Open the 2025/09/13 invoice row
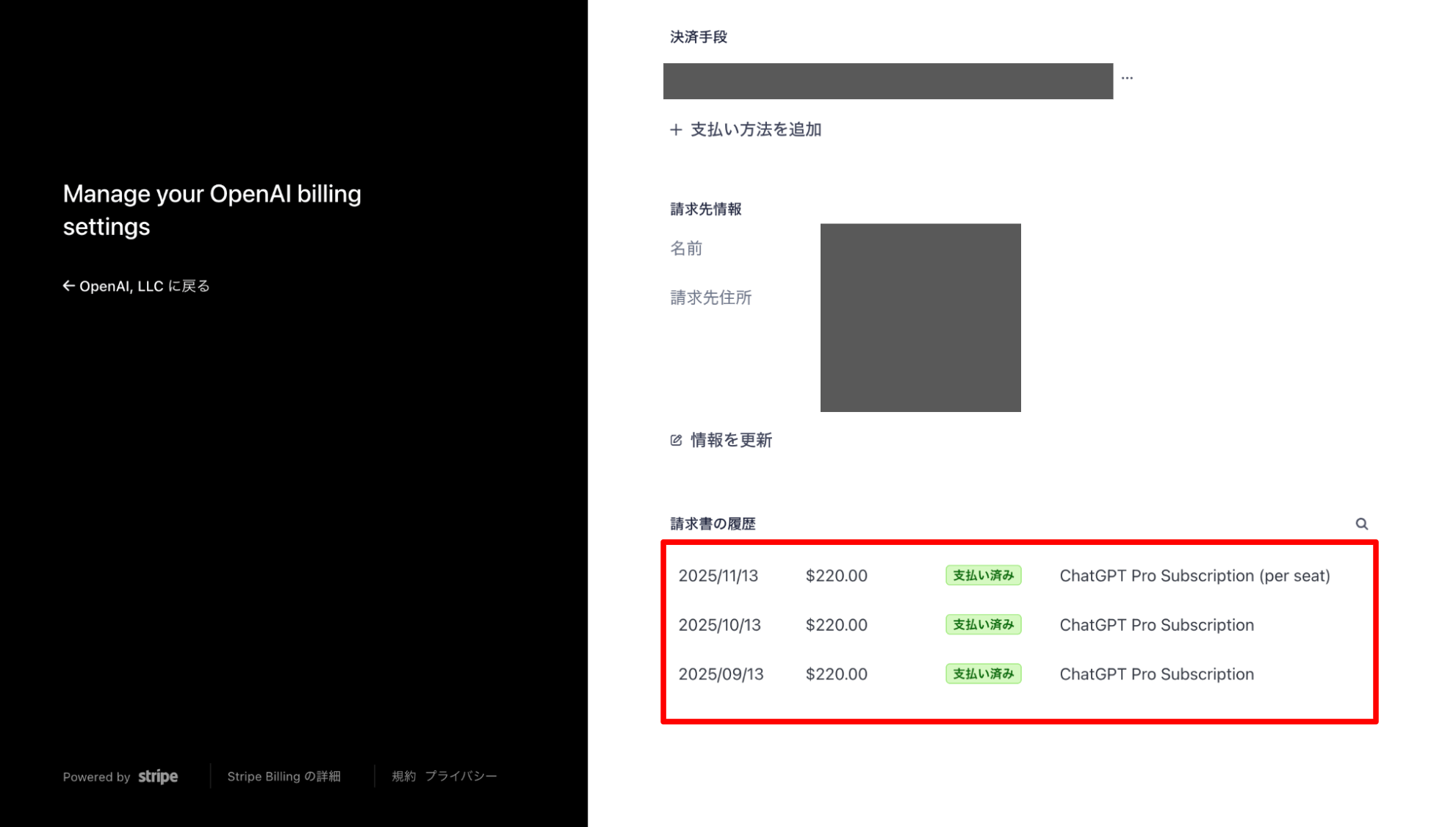 721,674
